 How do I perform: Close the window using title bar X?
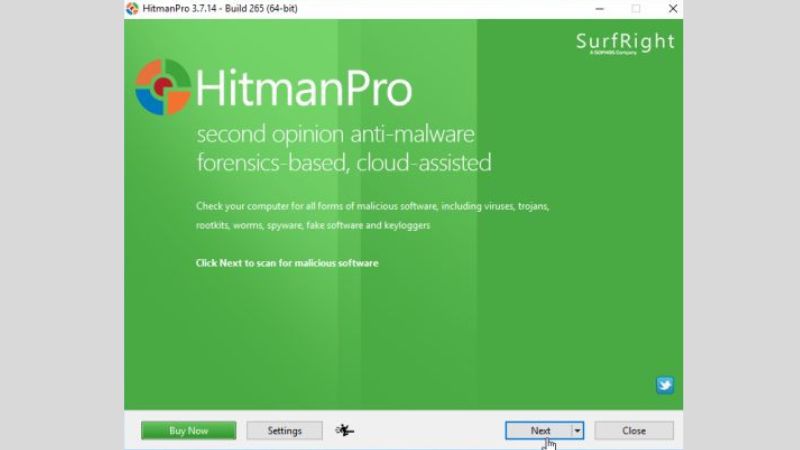[x=673, y=9]
